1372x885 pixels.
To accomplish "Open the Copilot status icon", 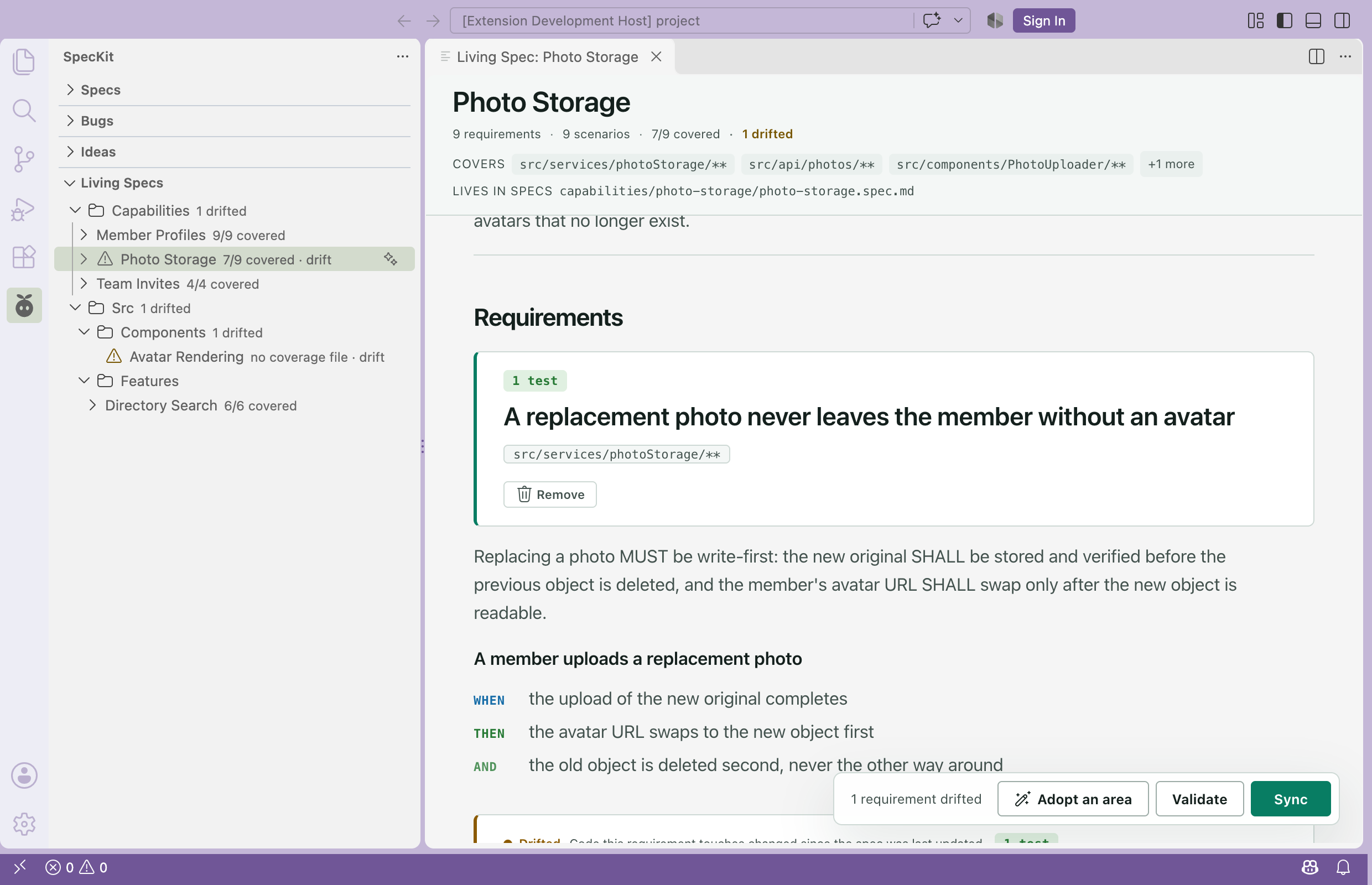I will (x=1310, y=867).
